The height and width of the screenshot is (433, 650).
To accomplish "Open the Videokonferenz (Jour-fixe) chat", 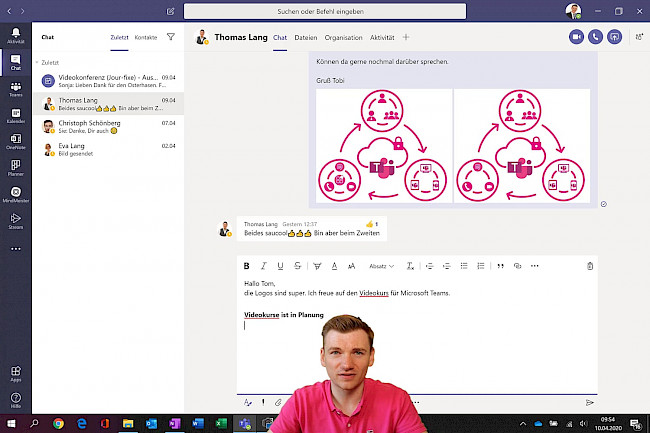I will 105,81.
